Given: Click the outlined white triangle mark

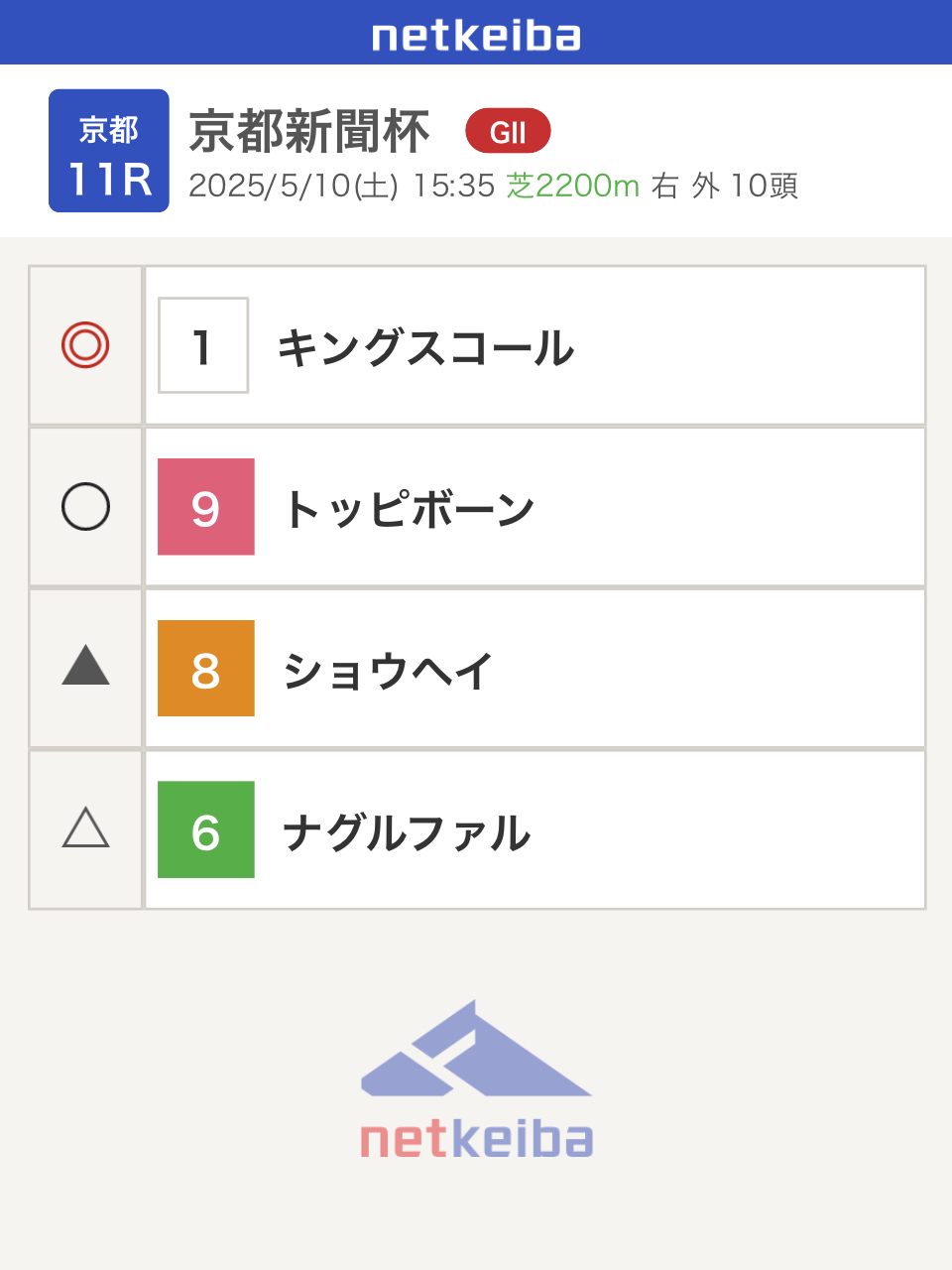Looking at the screenshot, I should coord(85,828).
